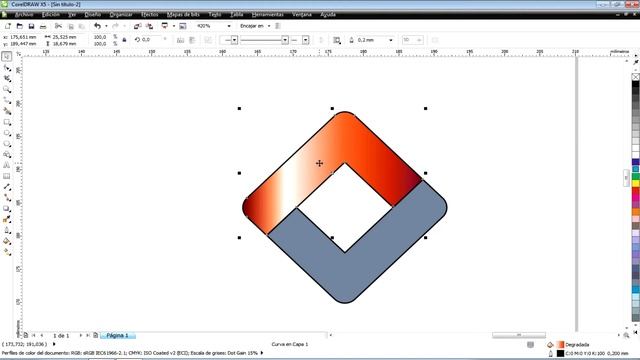The height and width of the screenshot is (360, 640).
Task: Open the undo history dropdown arrow
Action: 106,26
